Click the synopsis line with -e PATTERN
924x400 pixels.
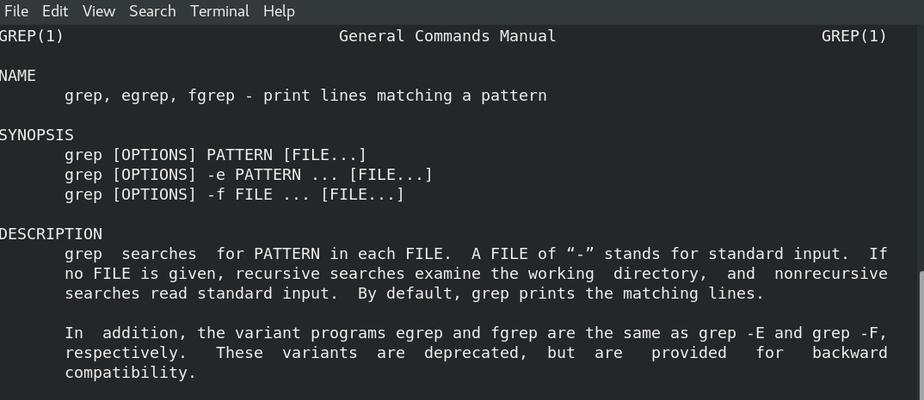pos(248,175)
